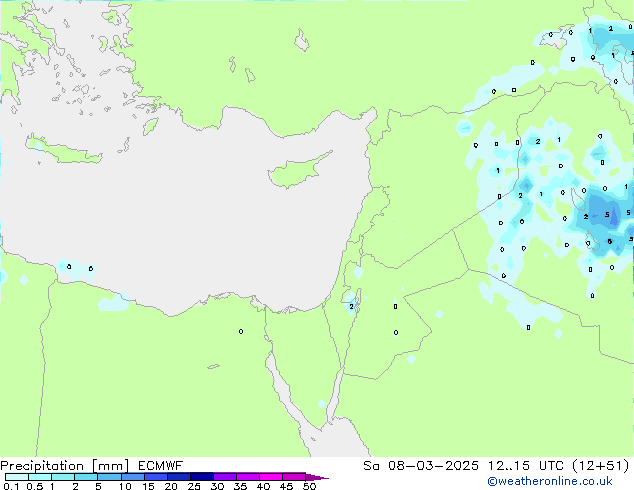Screen dimensions: 634x490
Task: Pick the 10–15 mm legend color swatch
Action: pyautogui.click(x=133, y=477)
